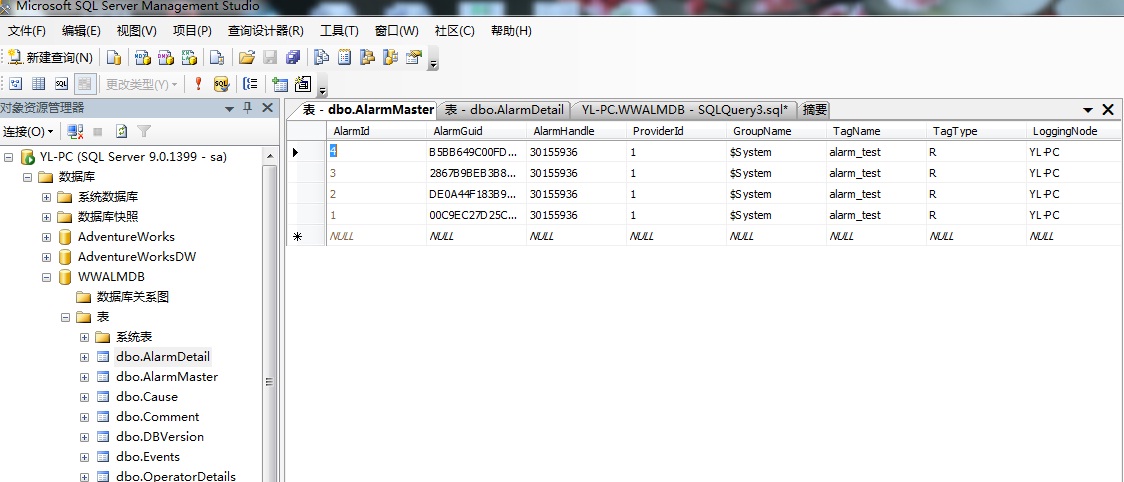The height and width of the screenshot is (482, 1124).
Task: Select the dbo.Comment table
Action: (x=158, y=417)
